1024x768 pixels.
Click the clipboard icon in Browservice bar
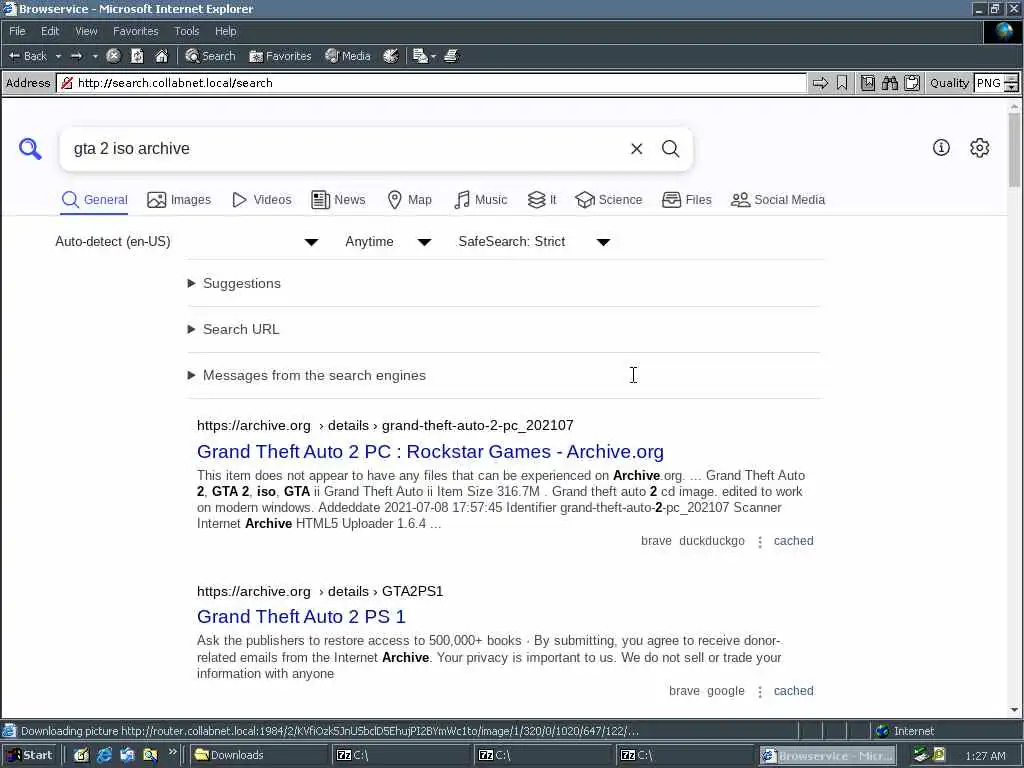[912, 83]
